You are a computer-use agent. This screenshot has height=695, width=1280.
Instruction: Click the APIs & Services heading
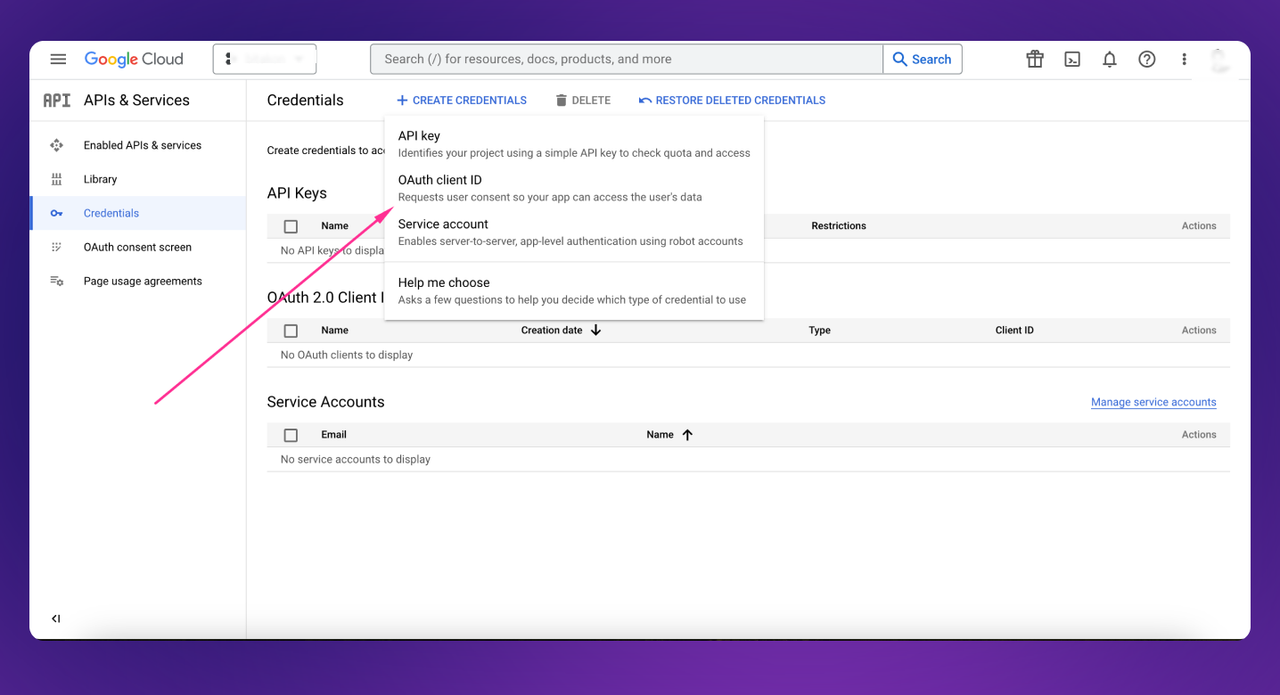[136, 100]
